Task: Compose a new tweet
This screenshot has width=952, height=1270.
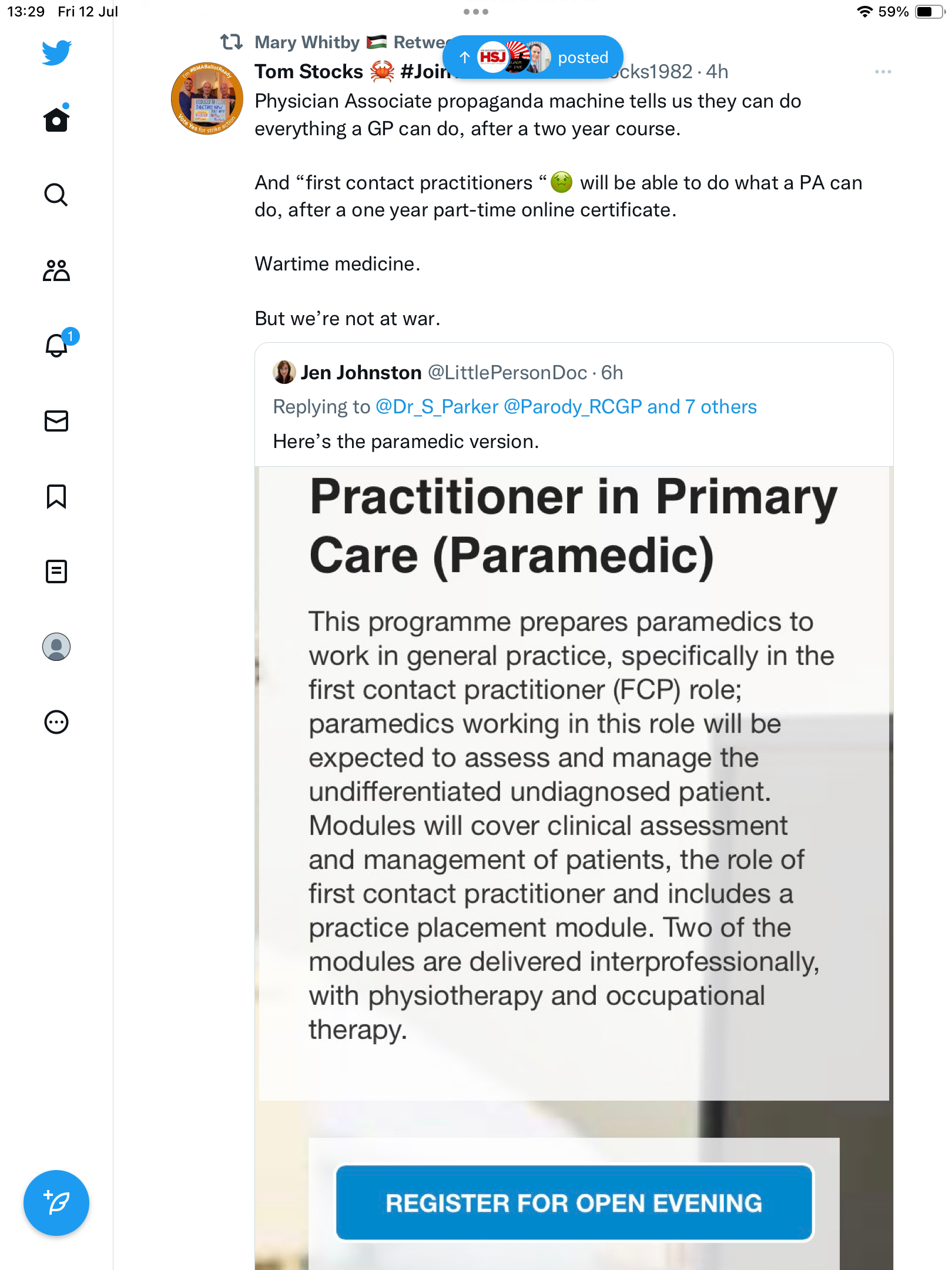Action: tap(56, 1203)
